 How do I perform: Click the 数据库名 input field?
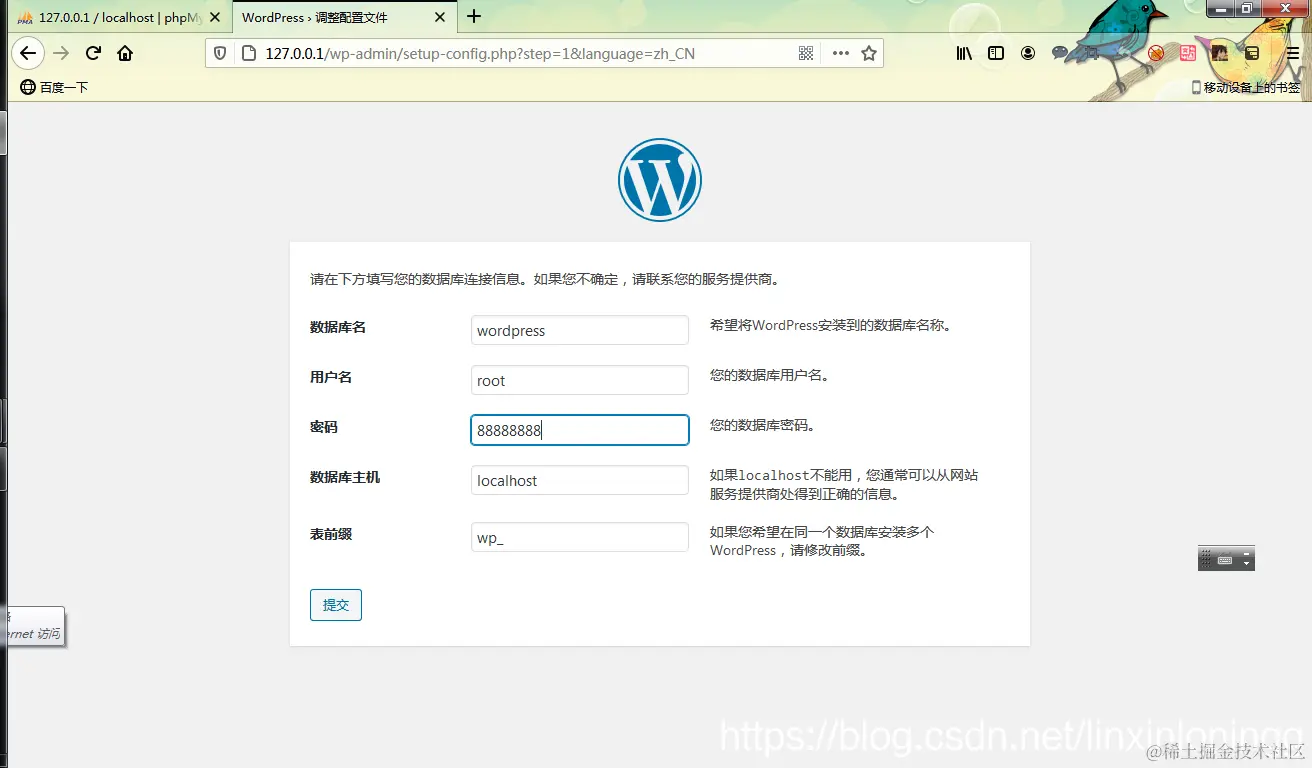[580, 330]
